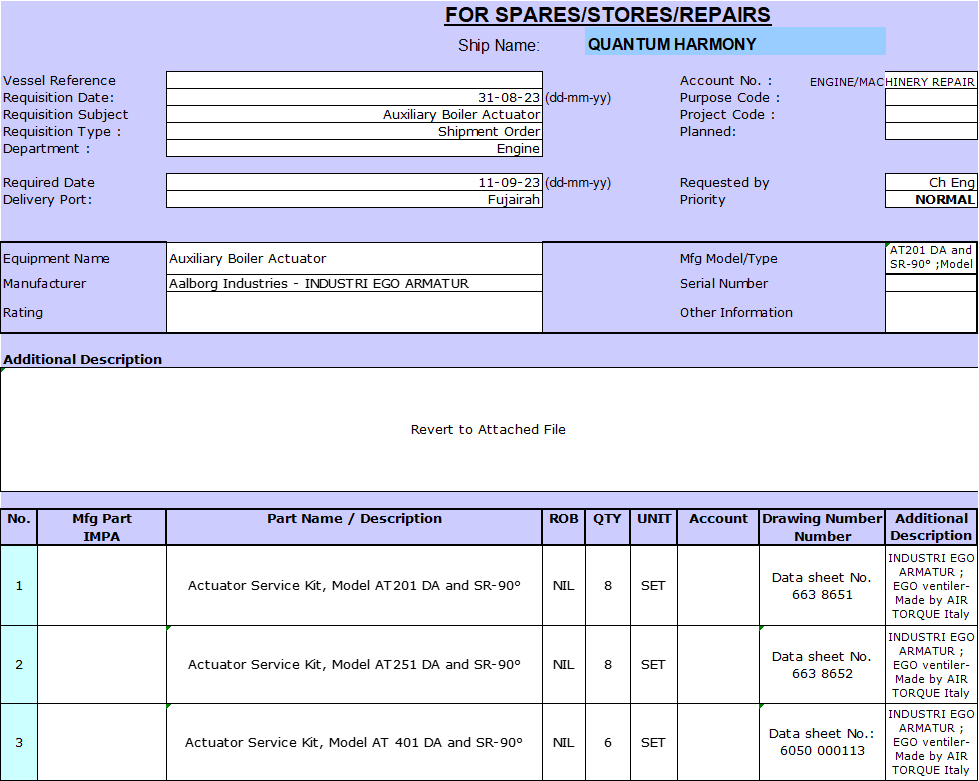Screen dimensions: 979x781
Task: Select the Model AT251 DA part description cell
Action: pos(354,665)
